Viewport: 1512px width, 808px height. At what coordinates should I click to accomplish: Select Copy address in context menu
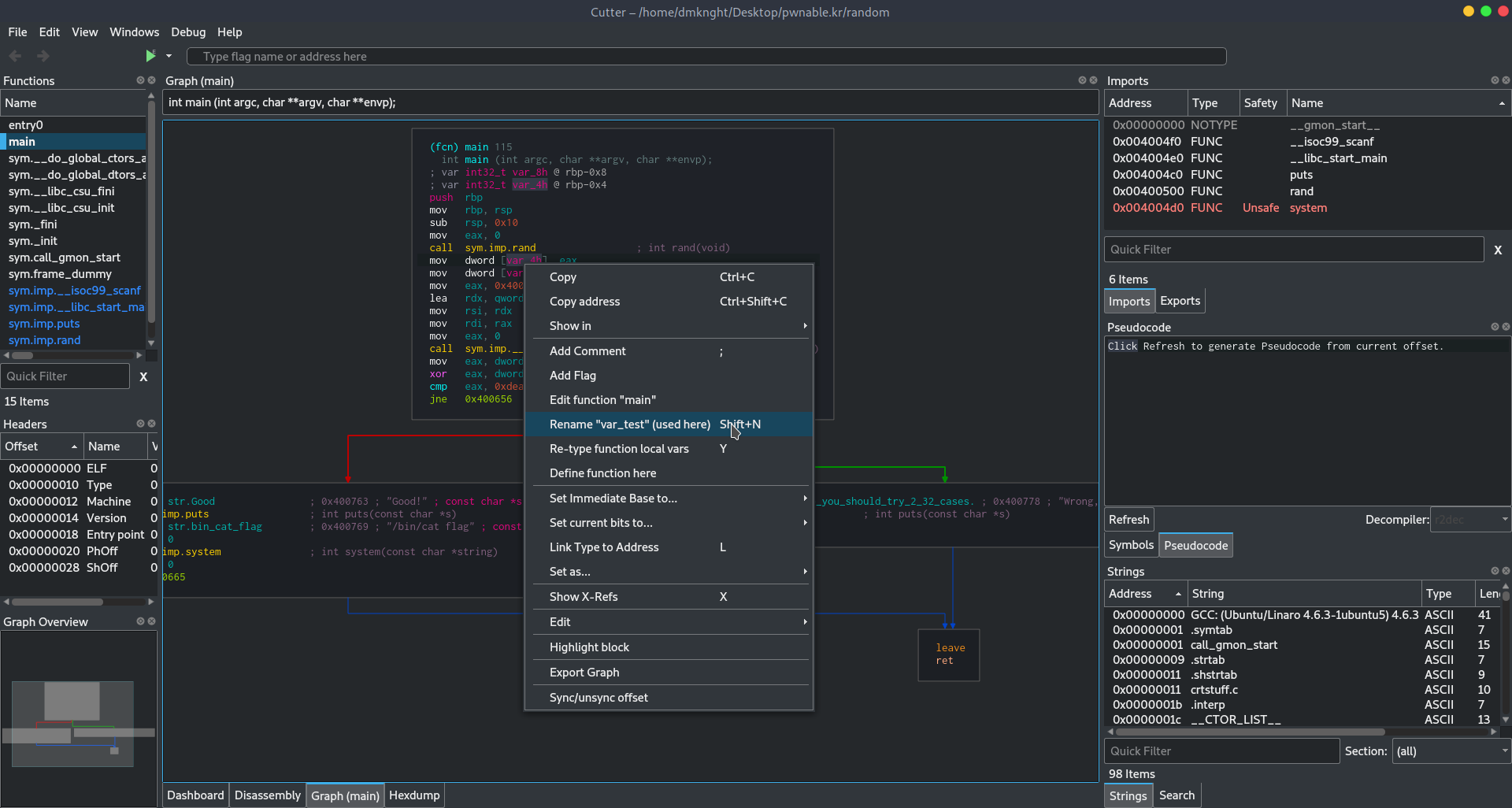(x=669, y=302)
